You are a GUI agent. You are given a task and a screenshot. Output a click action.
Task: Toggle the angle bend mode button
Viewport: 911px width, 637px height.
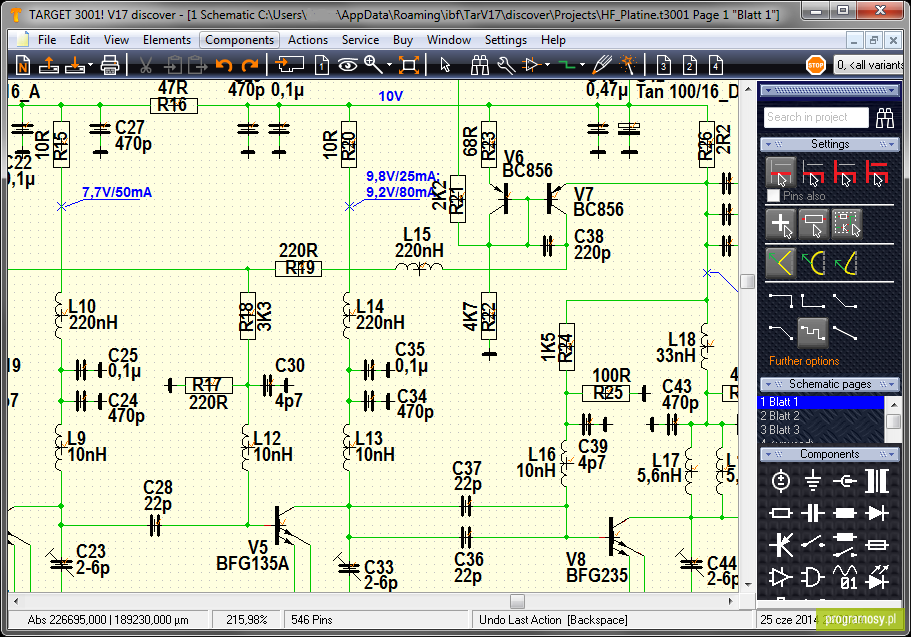[x=780, y=262]
